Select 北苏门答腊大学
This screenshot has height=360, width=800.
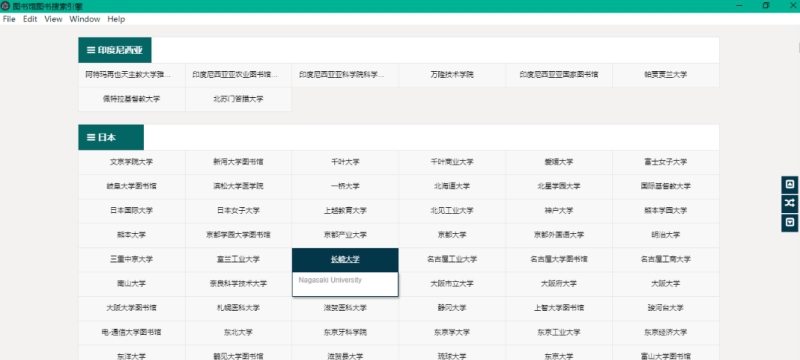tap(238, 99)
